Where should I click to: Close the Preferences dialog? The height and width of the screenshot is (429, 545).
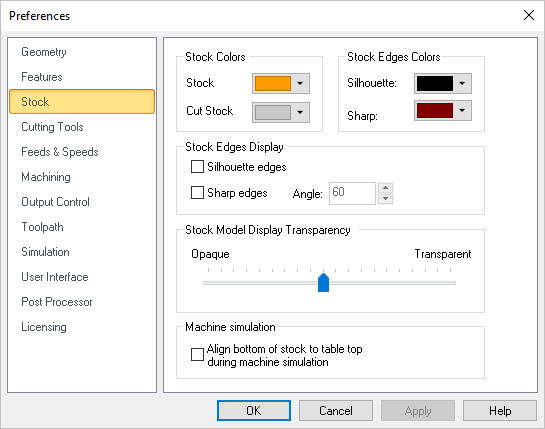tap(529, 15)
